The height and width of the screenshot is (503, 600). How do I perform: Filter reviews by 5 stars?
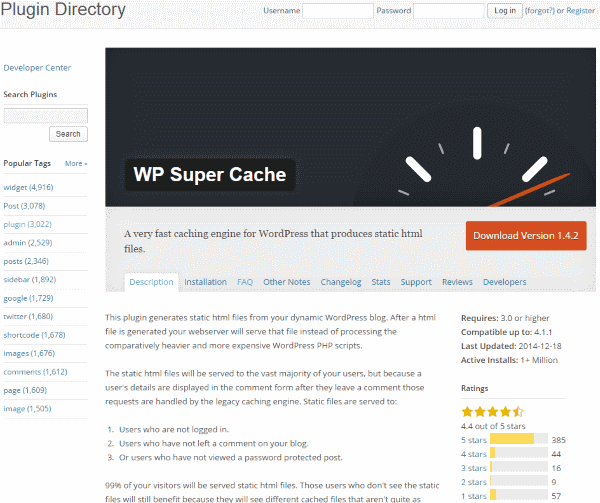474,440
